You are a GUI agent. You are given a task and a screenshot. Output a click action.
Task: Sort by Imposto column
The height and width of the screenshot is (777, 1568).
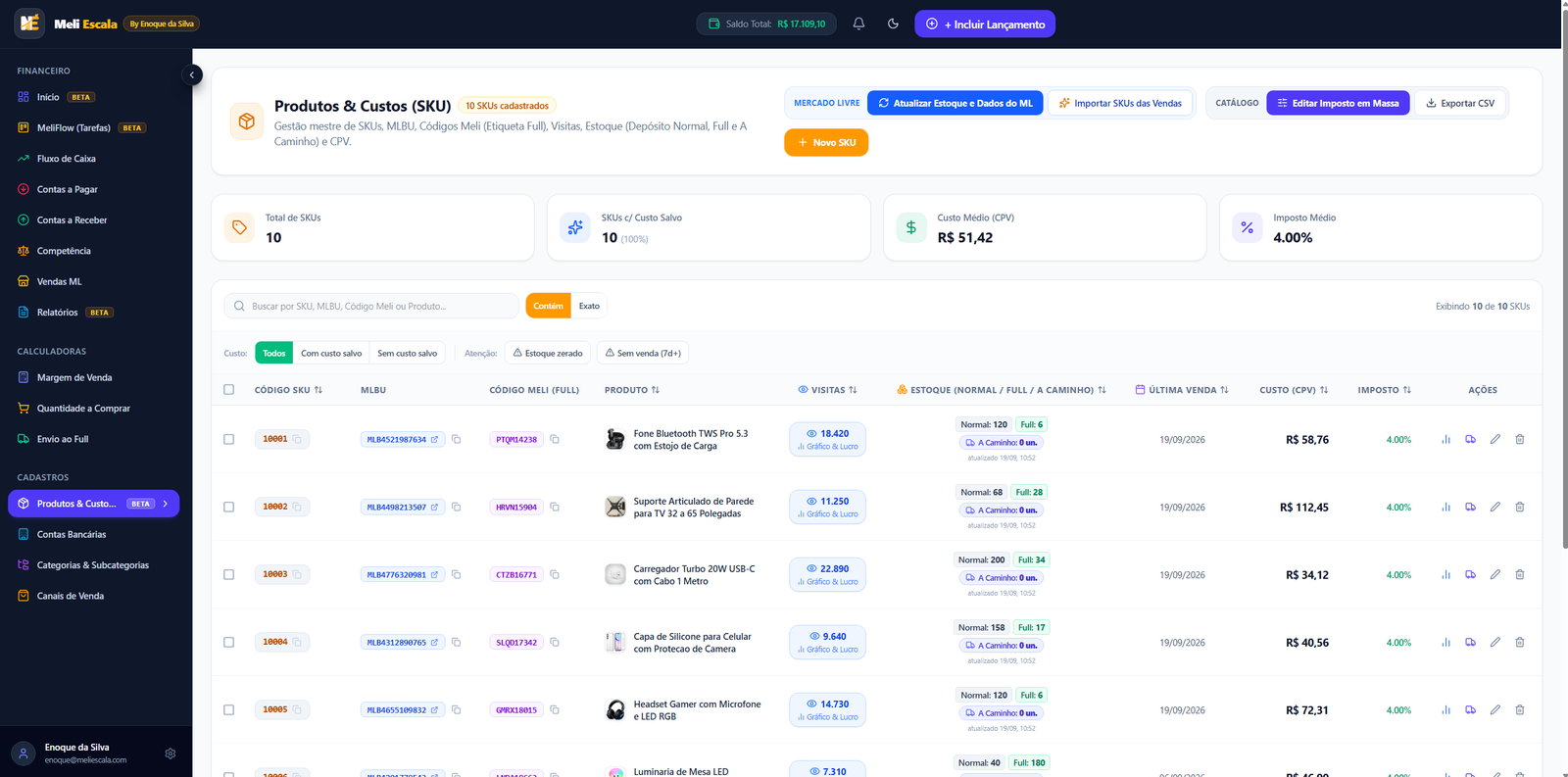pyautogui.click(x=1384, y=390)
